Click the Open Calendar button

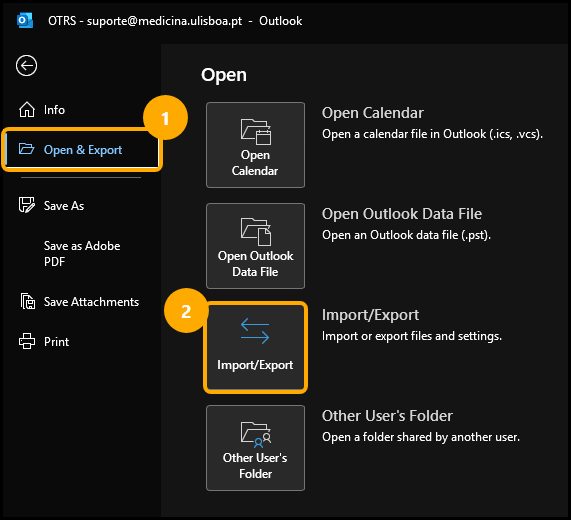255,145
